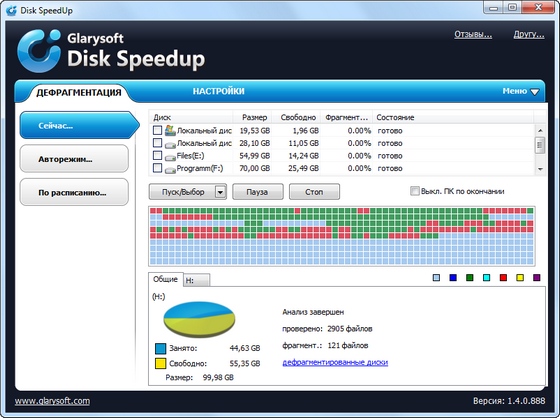Viewport: 560px width, 418px height.
Task: Open the H: drive tab
Action: point(197,280)
